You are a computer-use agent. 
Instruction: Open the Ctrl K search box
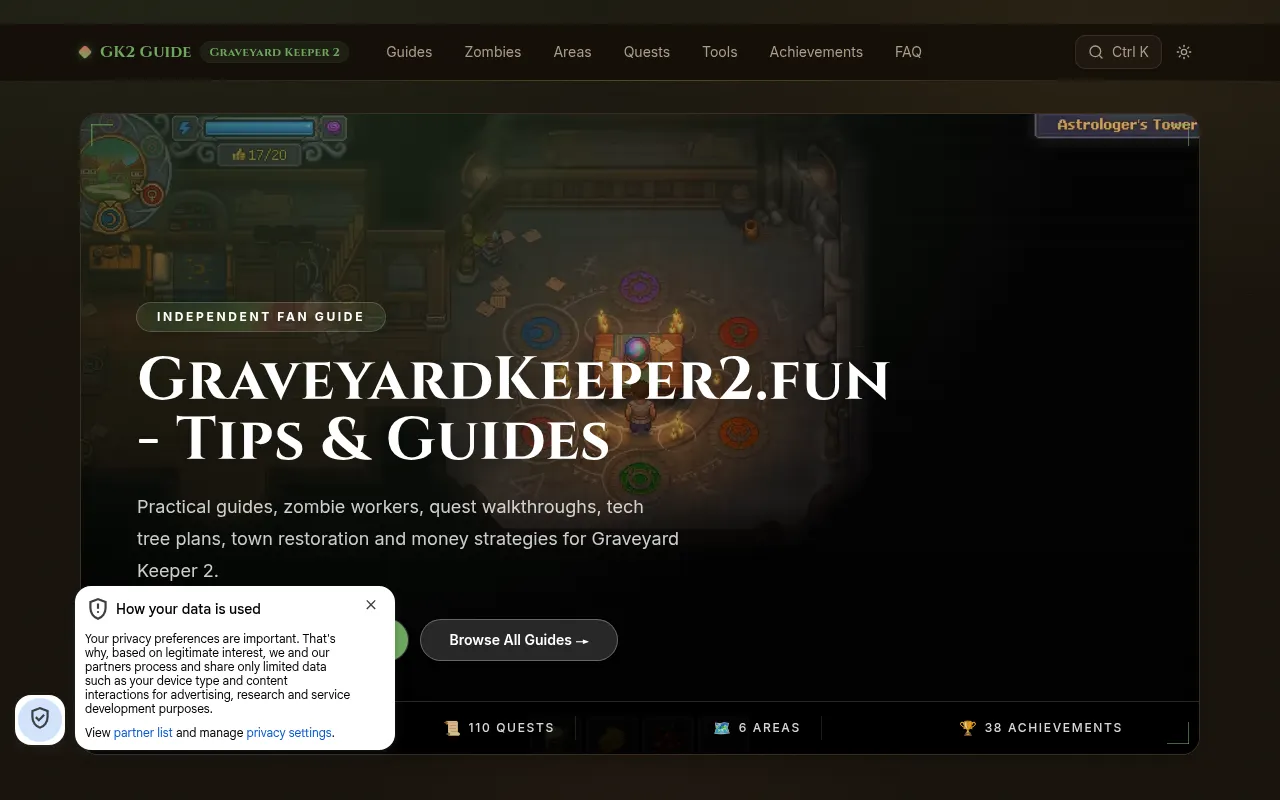[x=1118, y=52]
